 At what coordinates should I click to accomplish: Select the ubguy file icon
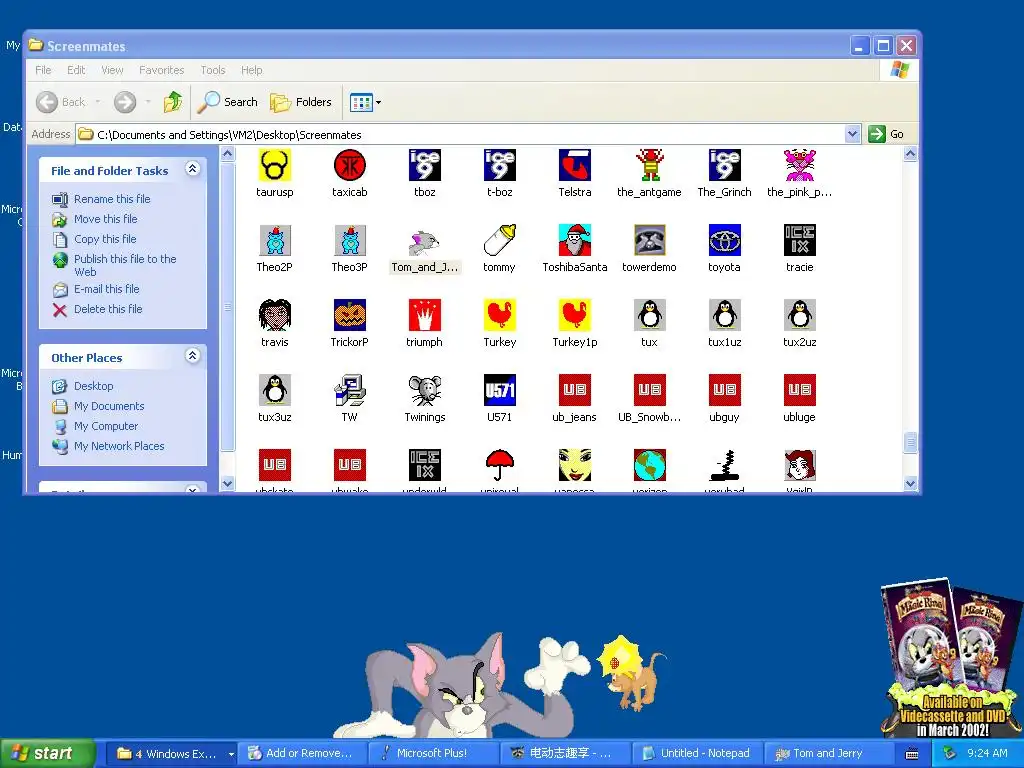coord(724,391)
